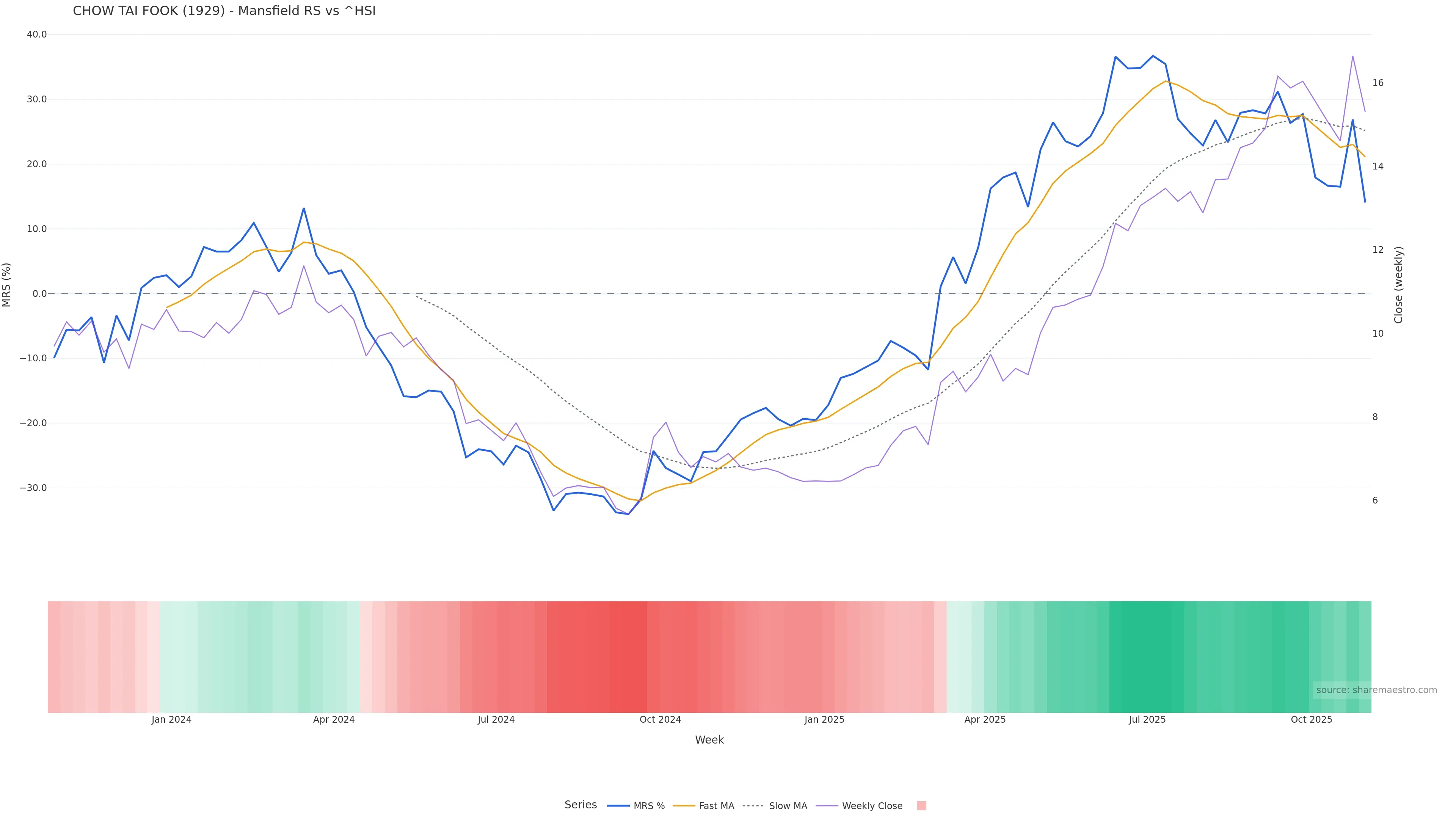
Task: Click the Week x-axis title
Action: tap(709, 741)
